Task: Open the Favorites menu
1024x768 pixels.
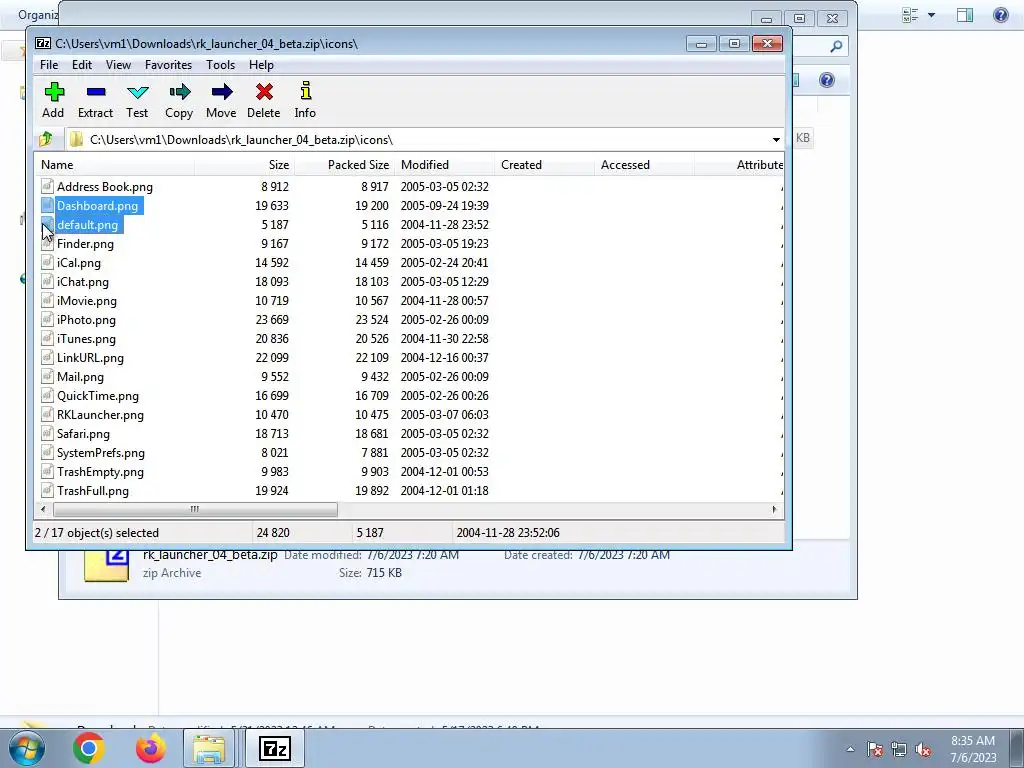Action: 168,65
